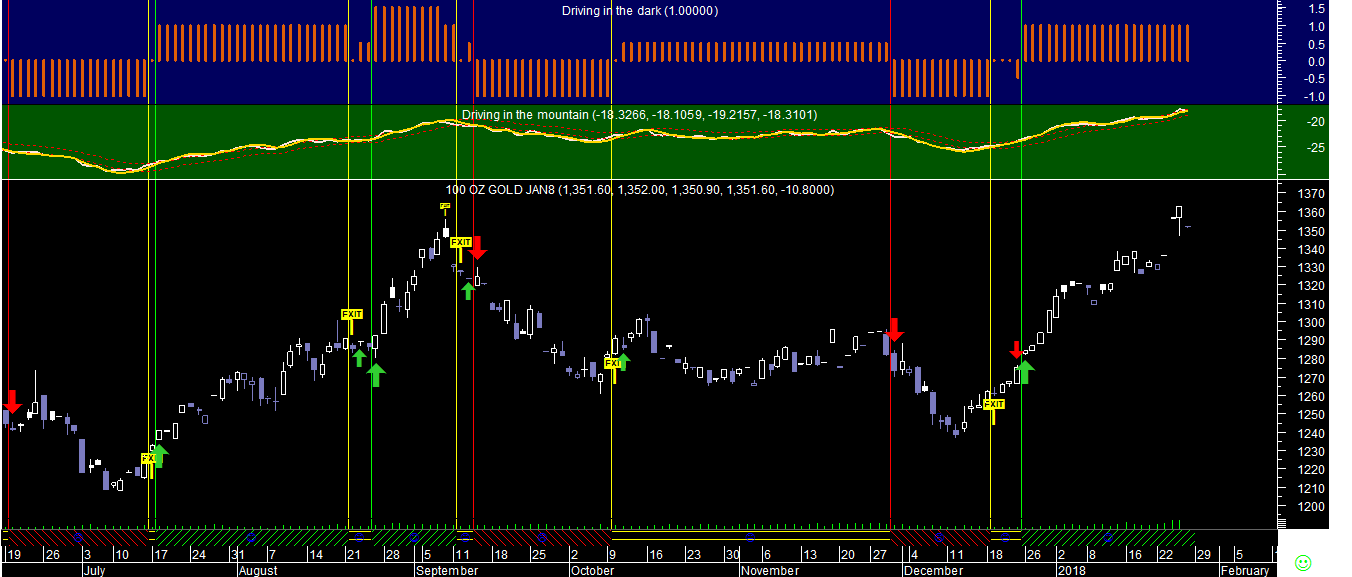
Task: Click the green smiley face icon
Action: (1302, 562)
